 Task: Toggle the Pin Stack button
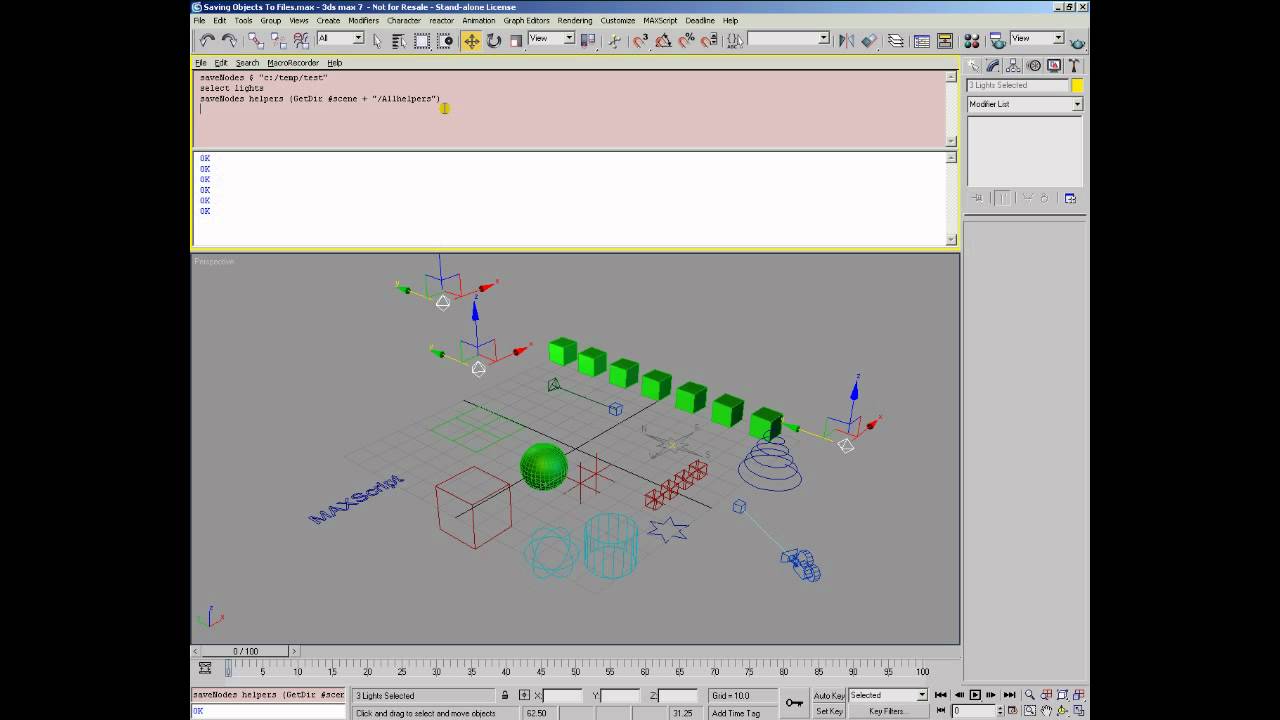(978, 198)
